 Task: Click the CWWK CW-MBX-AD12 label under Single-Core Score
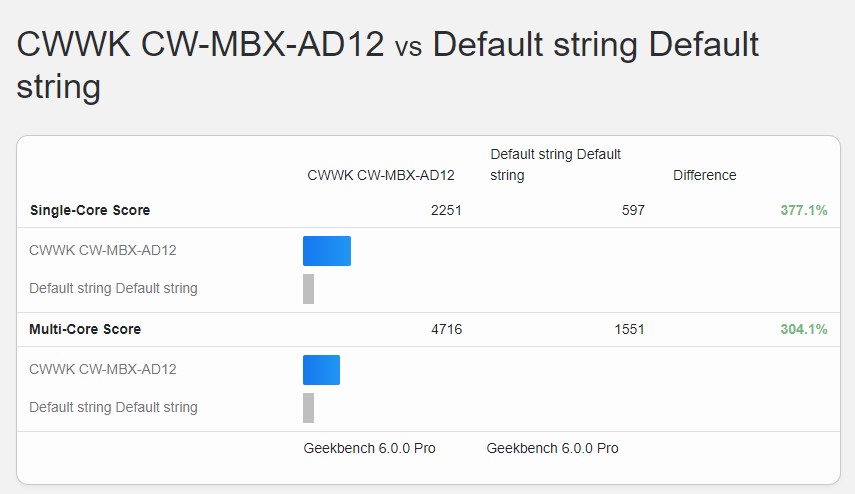pos(103,250)
